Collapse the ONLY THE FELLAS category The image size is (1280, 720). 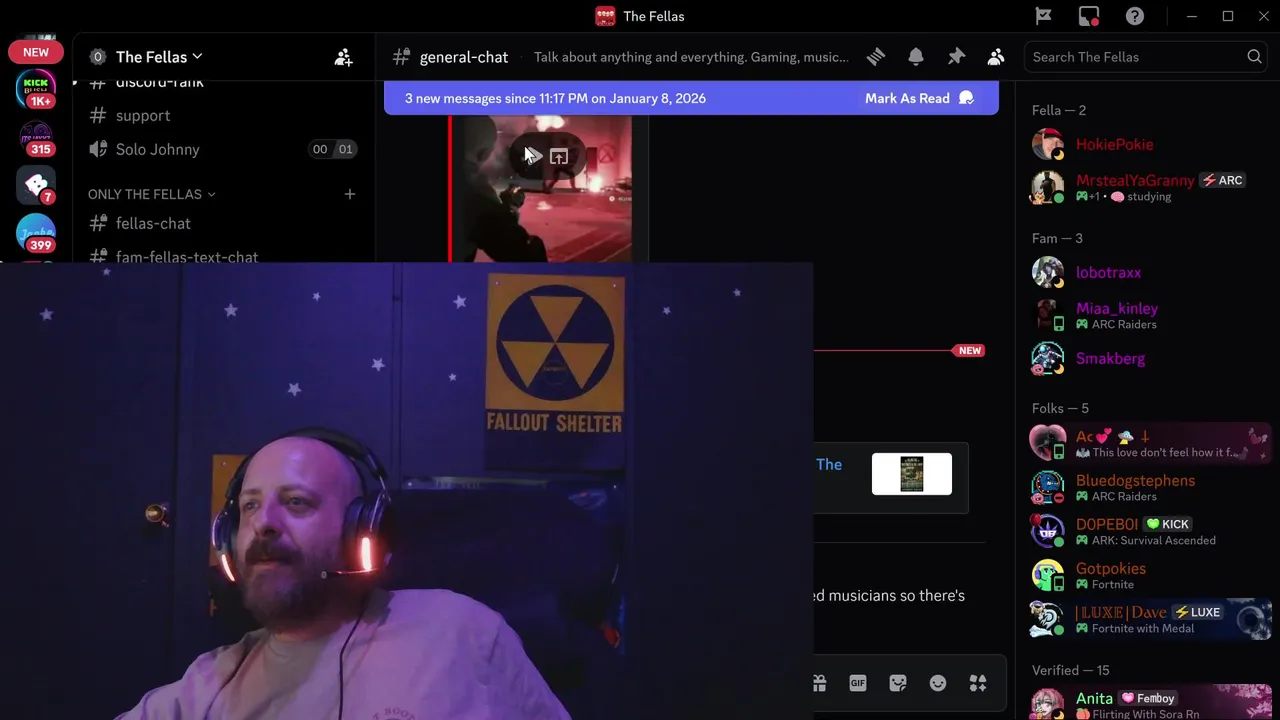point(152,194)
